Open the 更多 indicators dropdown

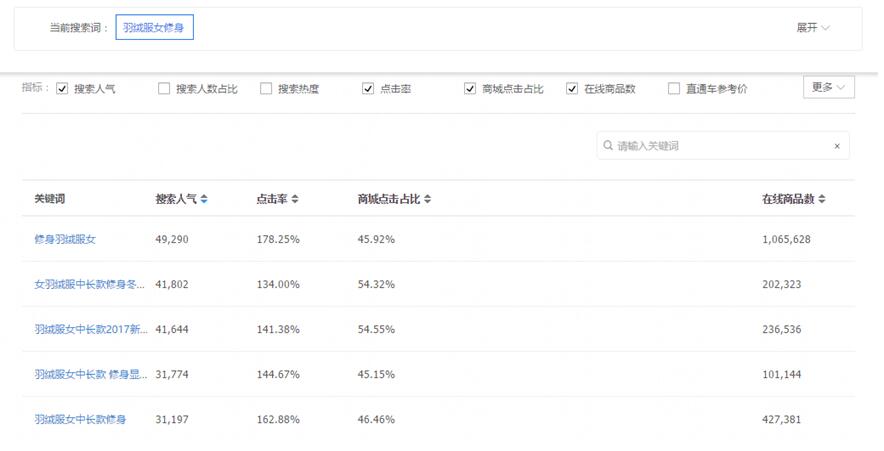[829, 87]
